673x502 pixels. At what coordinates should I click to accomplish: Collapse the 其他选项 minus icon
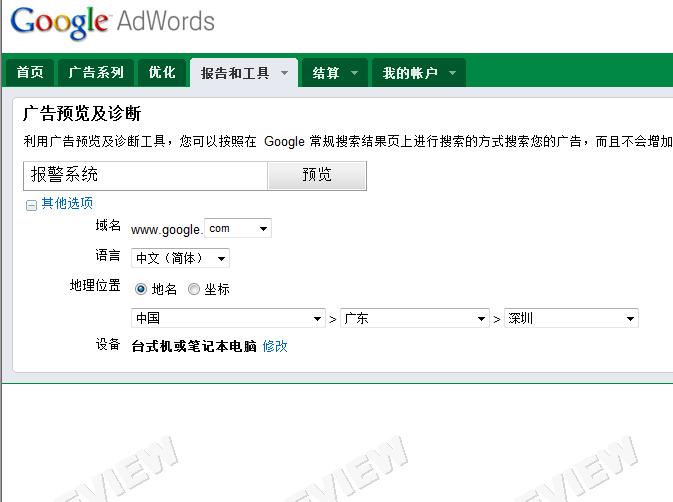[x=31, y=206]
